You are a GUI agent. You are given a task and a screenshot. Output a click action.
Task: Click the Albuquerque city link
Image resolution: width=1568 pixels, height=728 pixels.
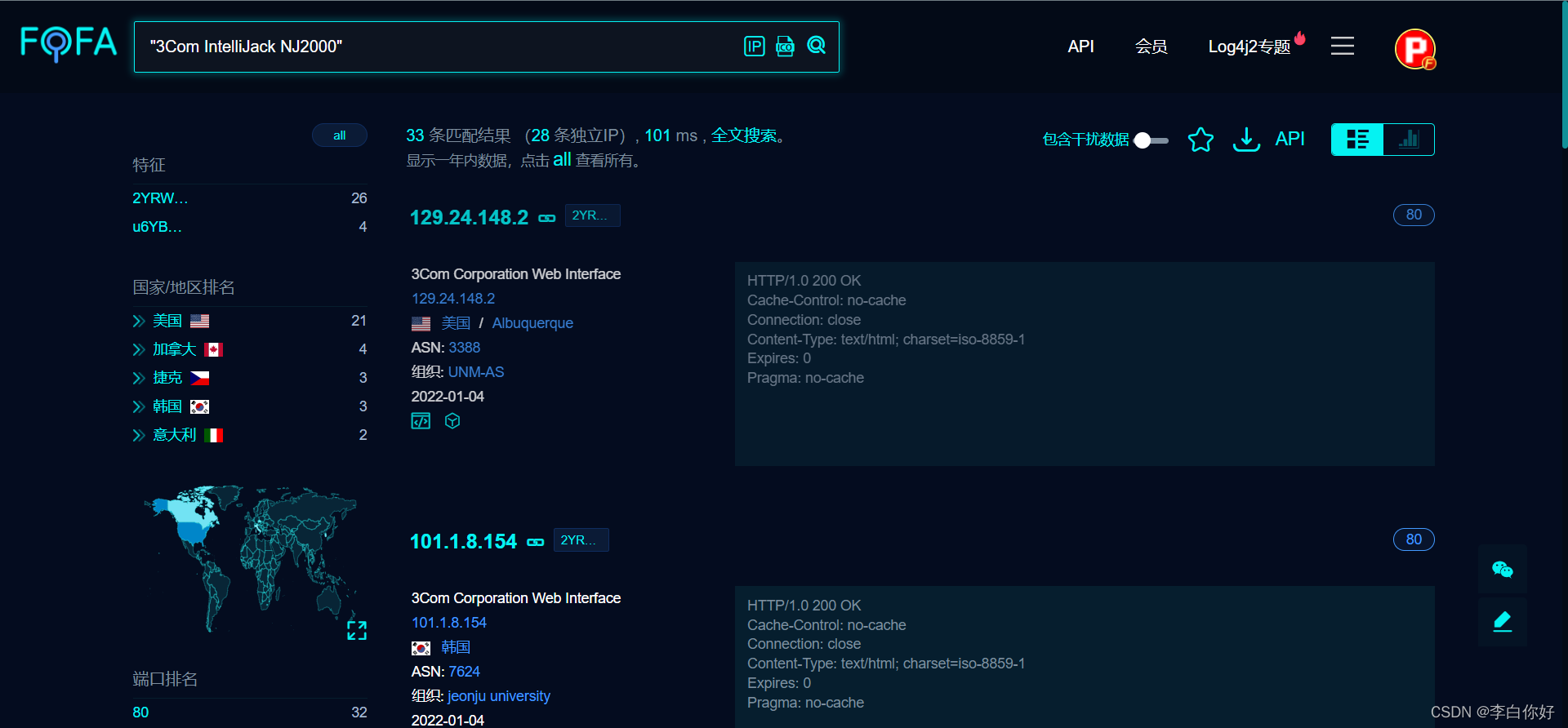click(532, 323)
